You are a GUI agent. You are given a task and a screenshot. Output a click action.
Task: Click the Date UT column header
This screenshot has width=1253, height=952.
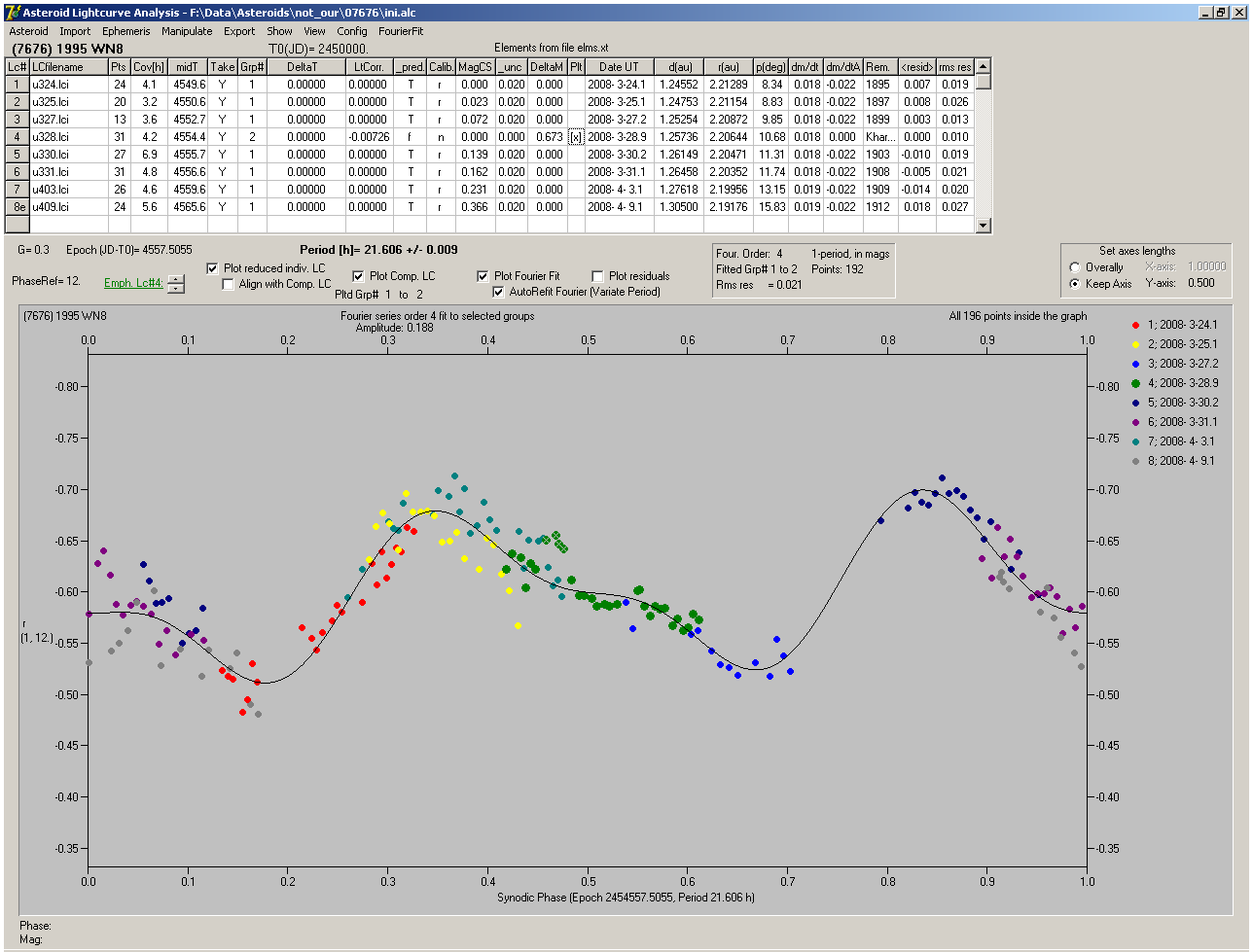pos(619,67)
